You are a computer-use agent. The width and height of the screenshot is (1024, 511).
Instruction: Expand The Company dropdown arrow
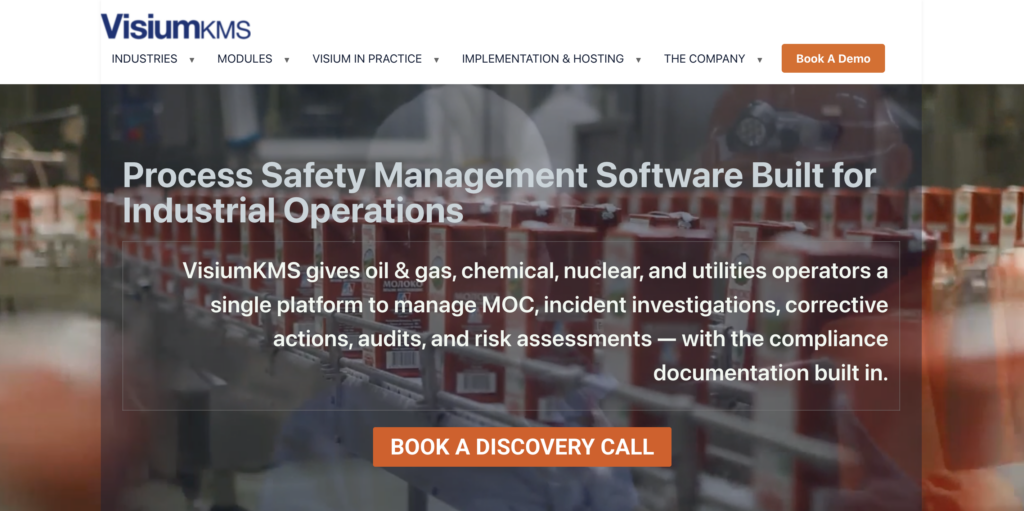pos(760,60)
